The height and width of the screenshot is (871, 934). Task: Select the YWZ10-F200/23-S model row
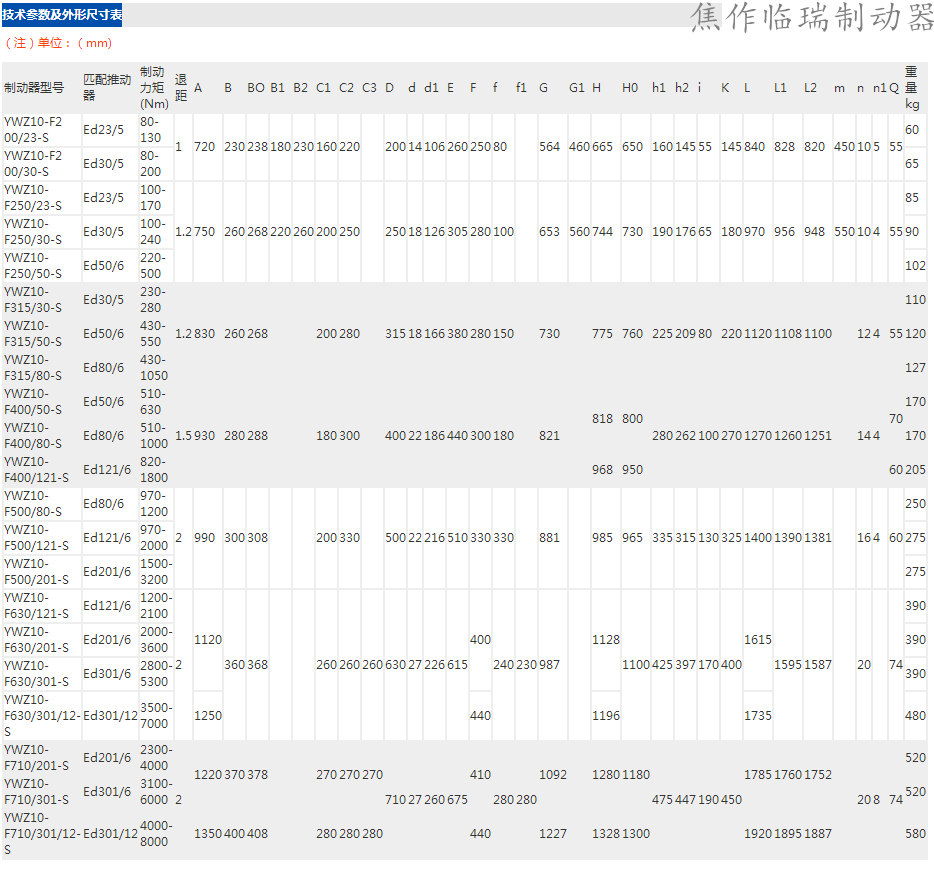coord(34,130)
